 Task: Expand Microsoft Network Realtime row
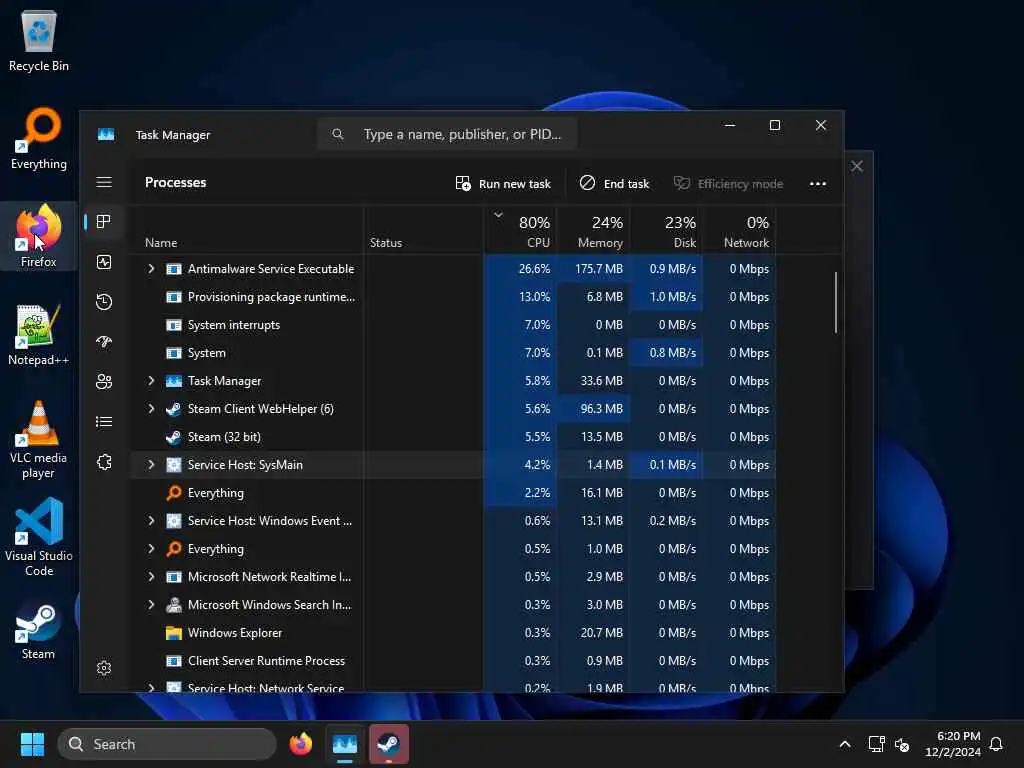pyautogui.click(x=151, y=577)
